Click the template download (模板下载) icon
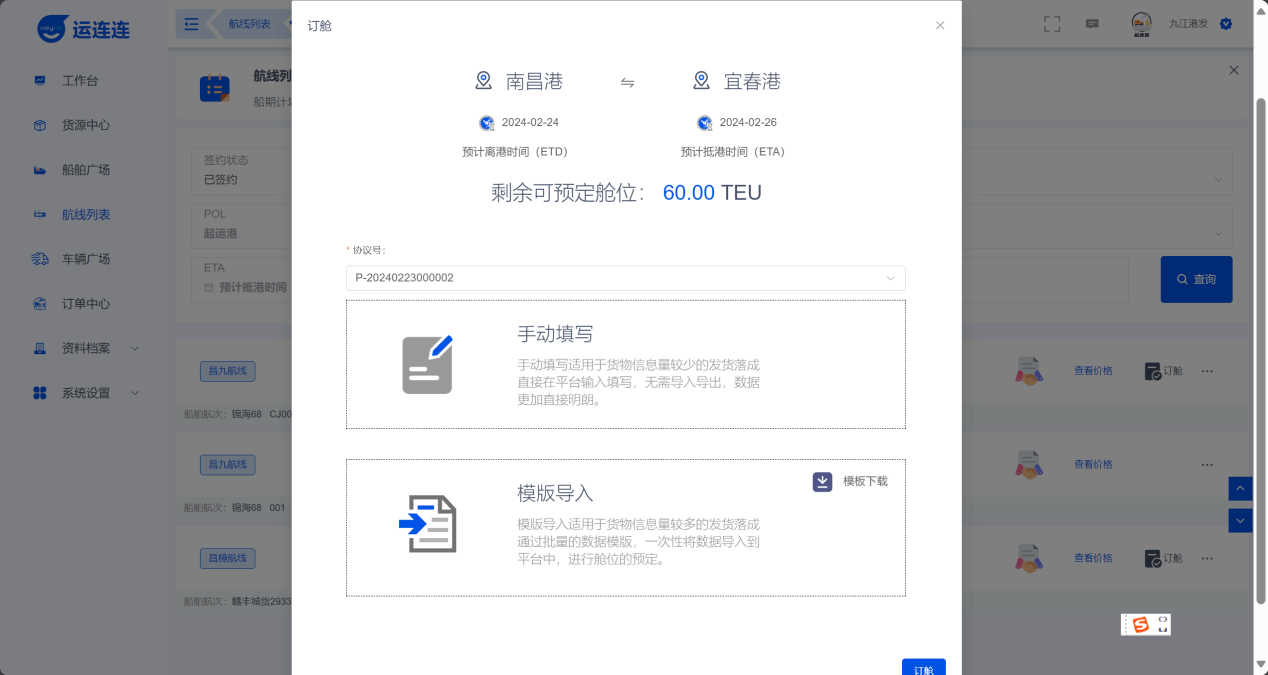 822,482
